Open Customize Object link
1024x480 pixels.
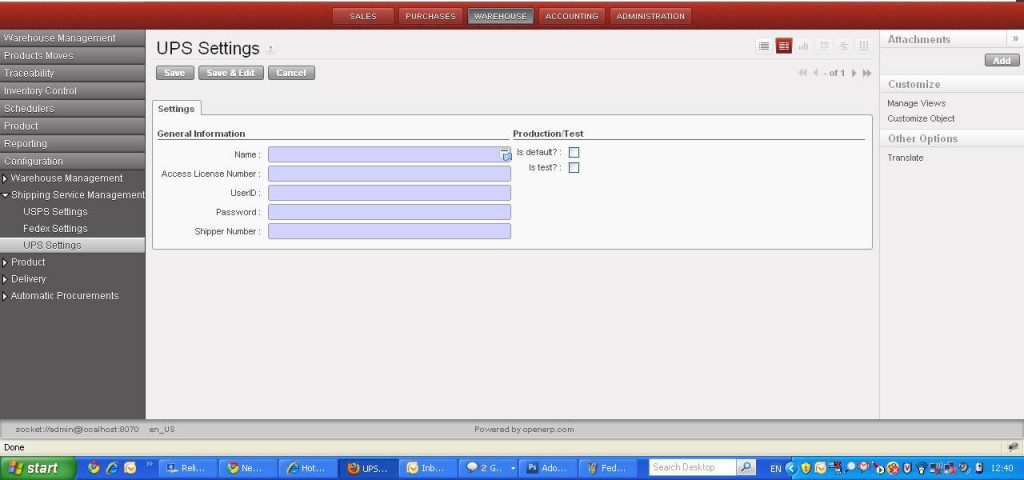point(921,119)
